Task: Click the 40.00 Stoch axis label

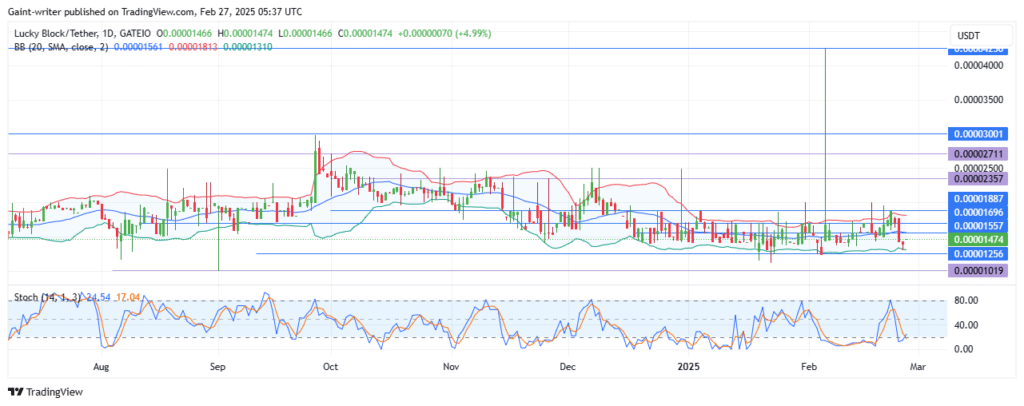Action: click(x=965, y=324)
